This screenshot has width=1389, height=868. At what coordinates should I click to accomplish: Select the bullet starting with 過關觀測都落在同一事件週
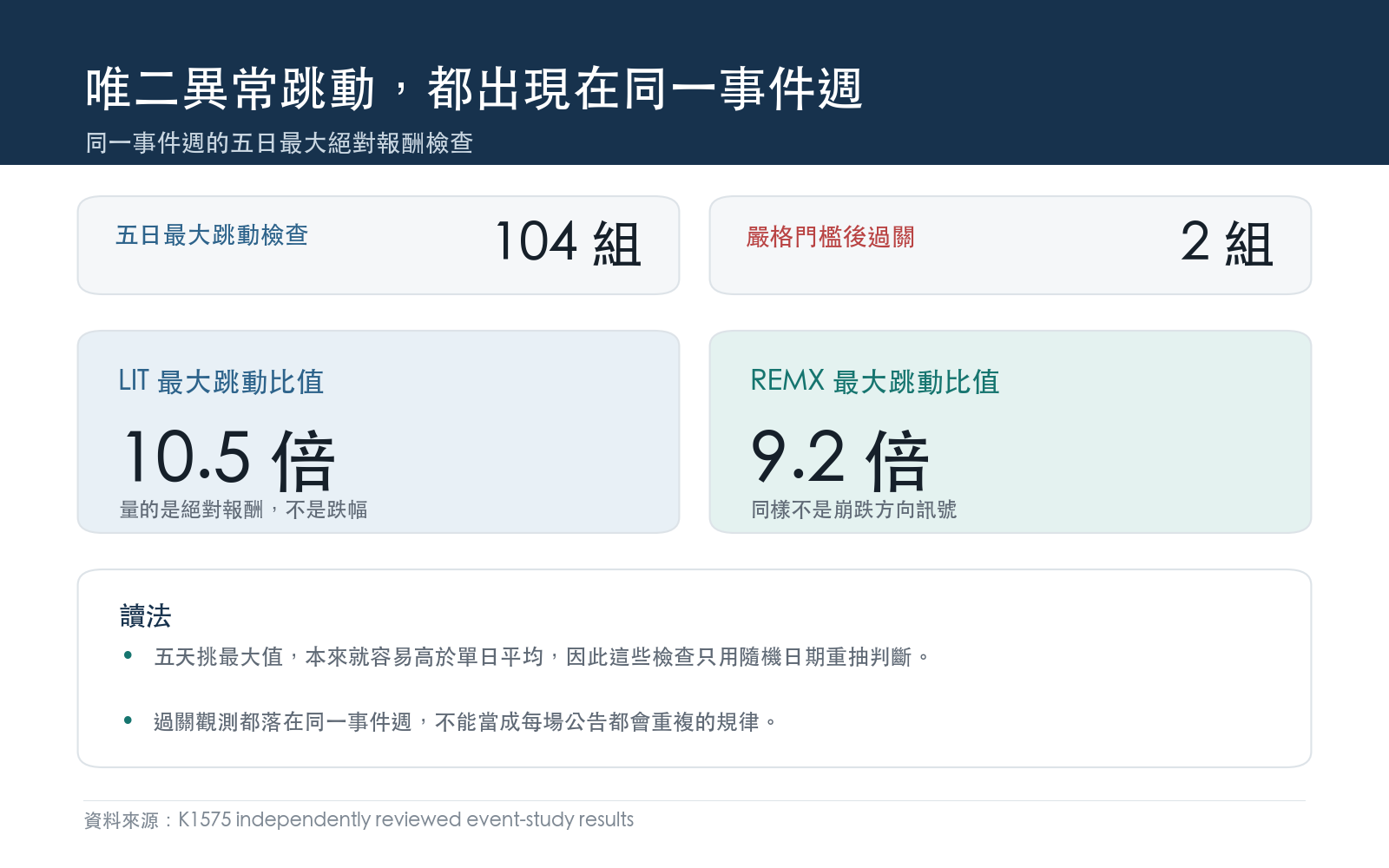[x=465, y=722]
